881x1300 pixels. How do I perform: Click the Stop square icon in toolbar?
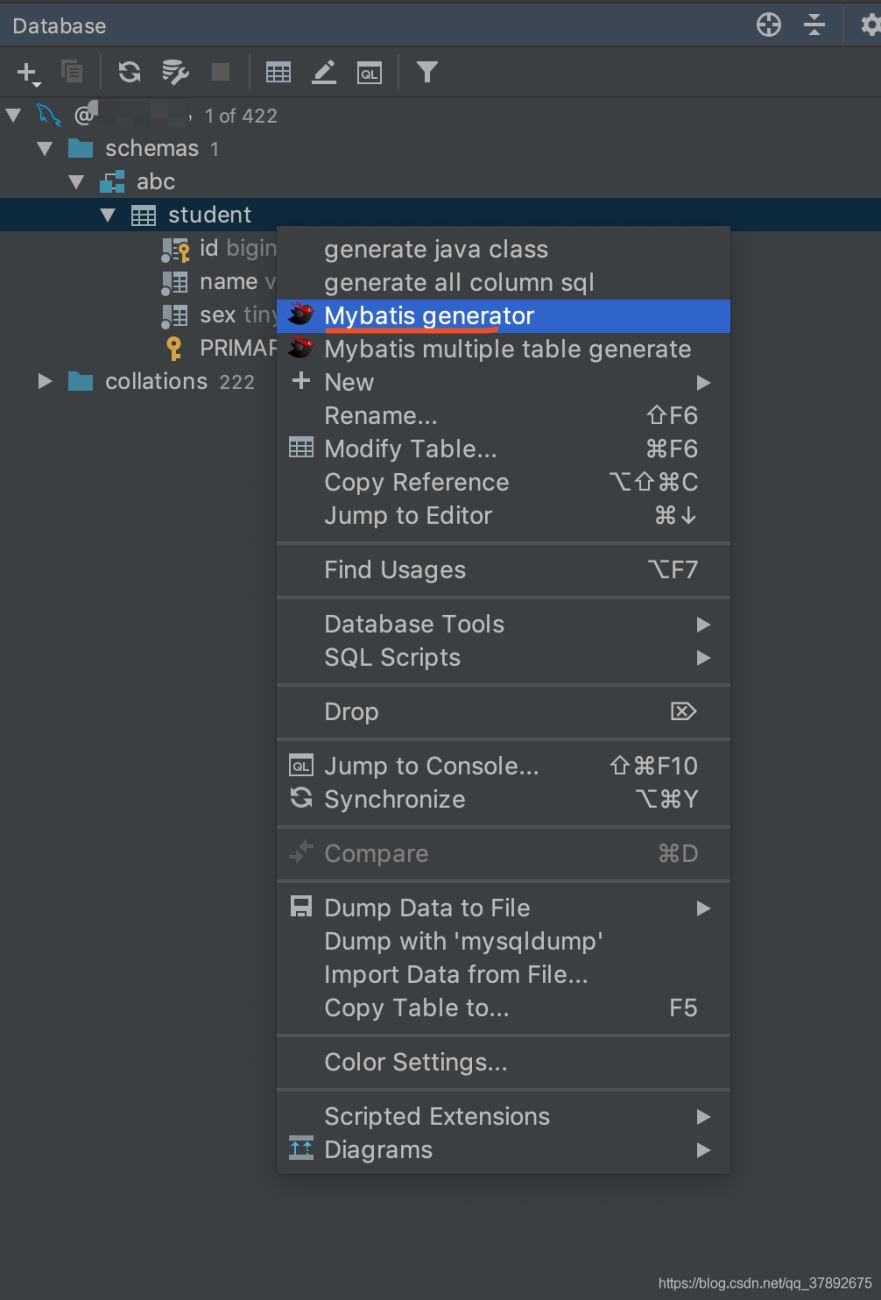(221, 71)
